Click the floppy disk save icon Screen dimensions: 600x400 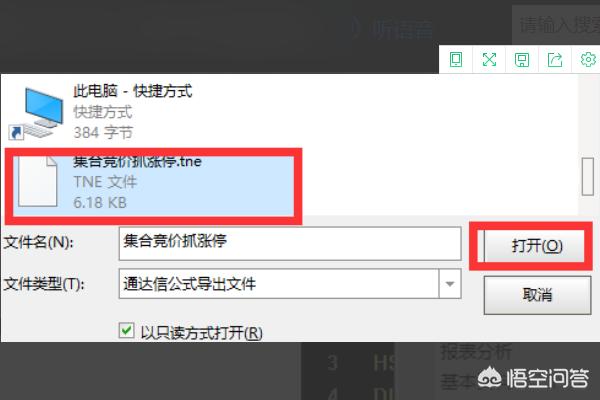click(522, 60)
